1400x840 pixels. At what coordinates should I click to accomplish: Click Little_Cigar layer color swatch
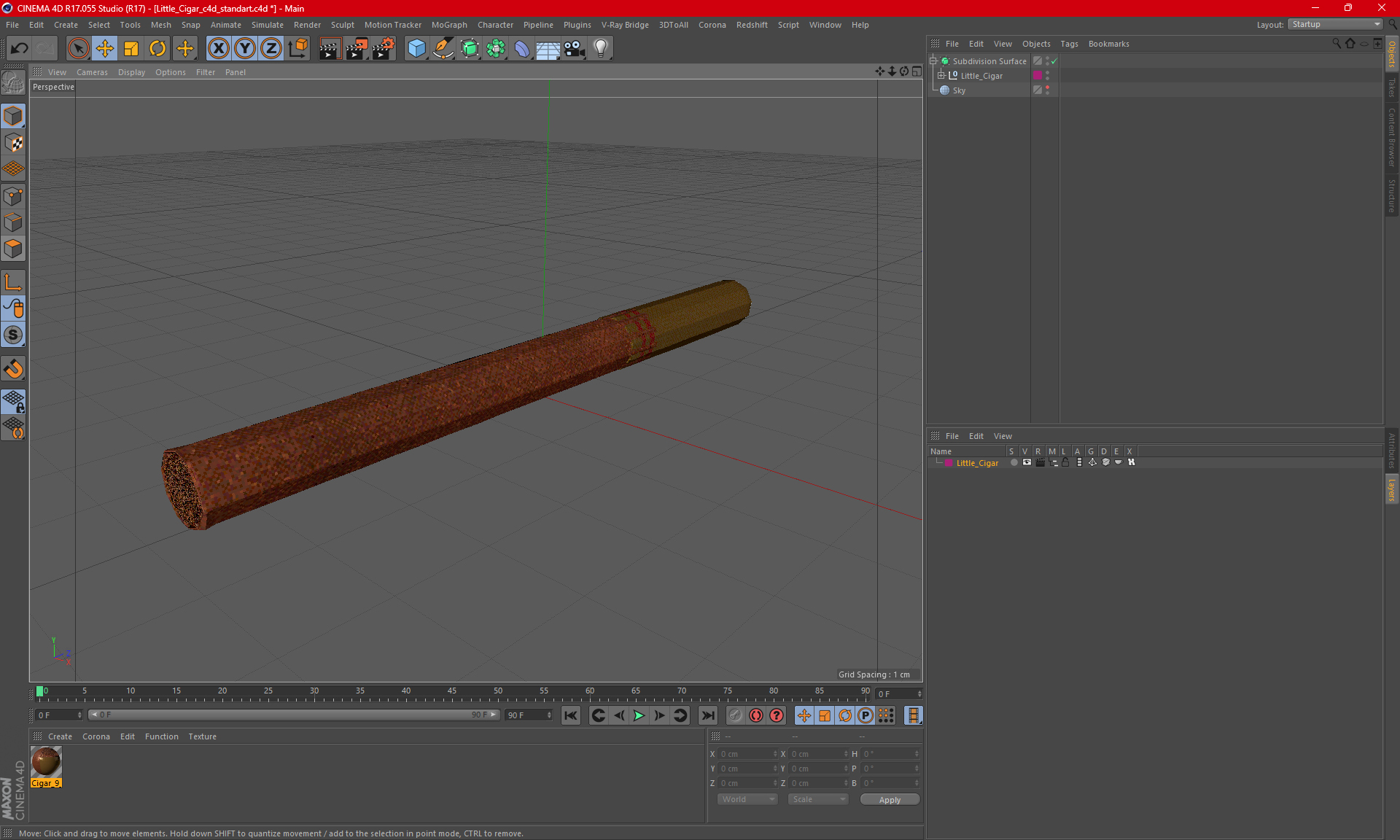click(949, 462)
